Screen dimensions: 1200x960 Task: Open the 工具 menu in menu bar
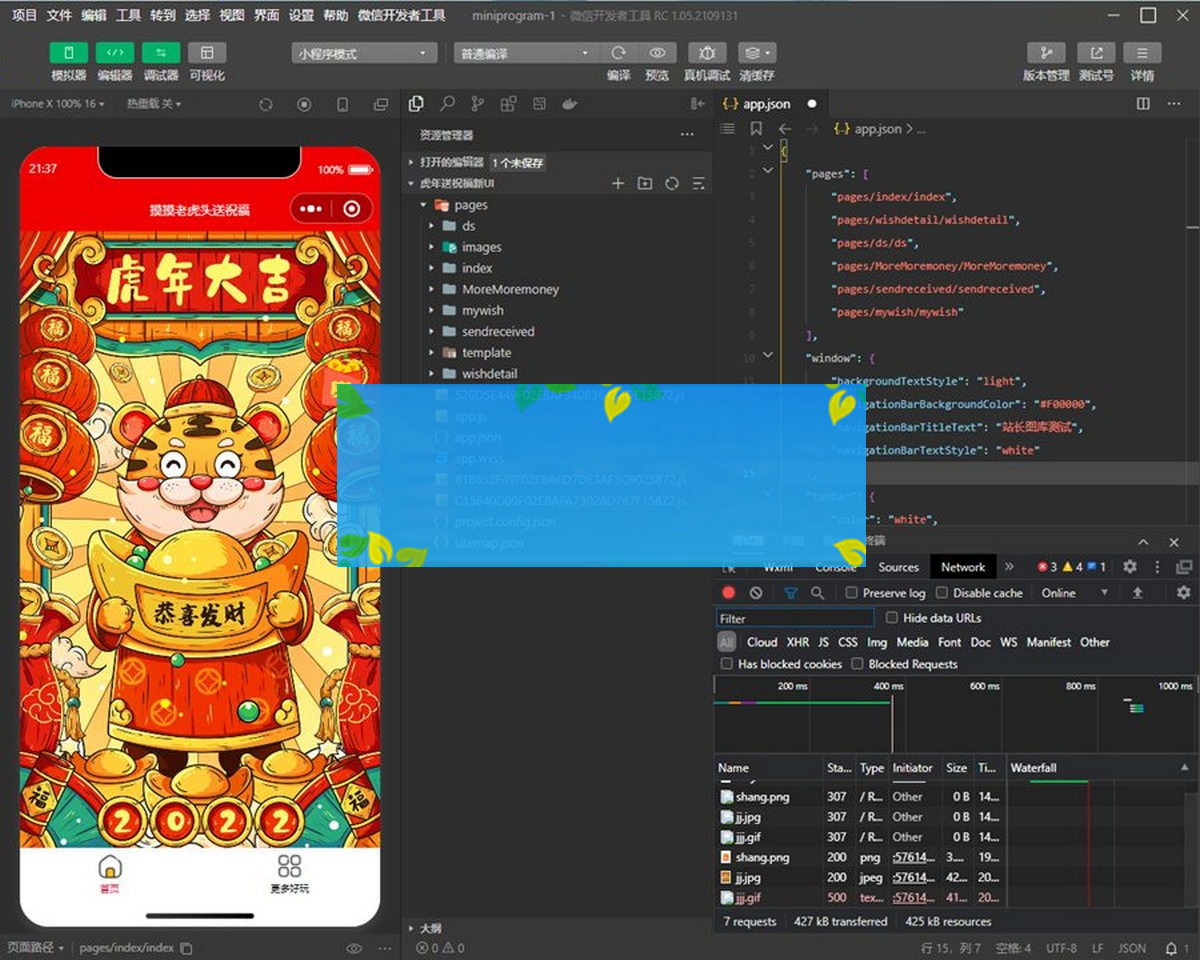(128, 15)
